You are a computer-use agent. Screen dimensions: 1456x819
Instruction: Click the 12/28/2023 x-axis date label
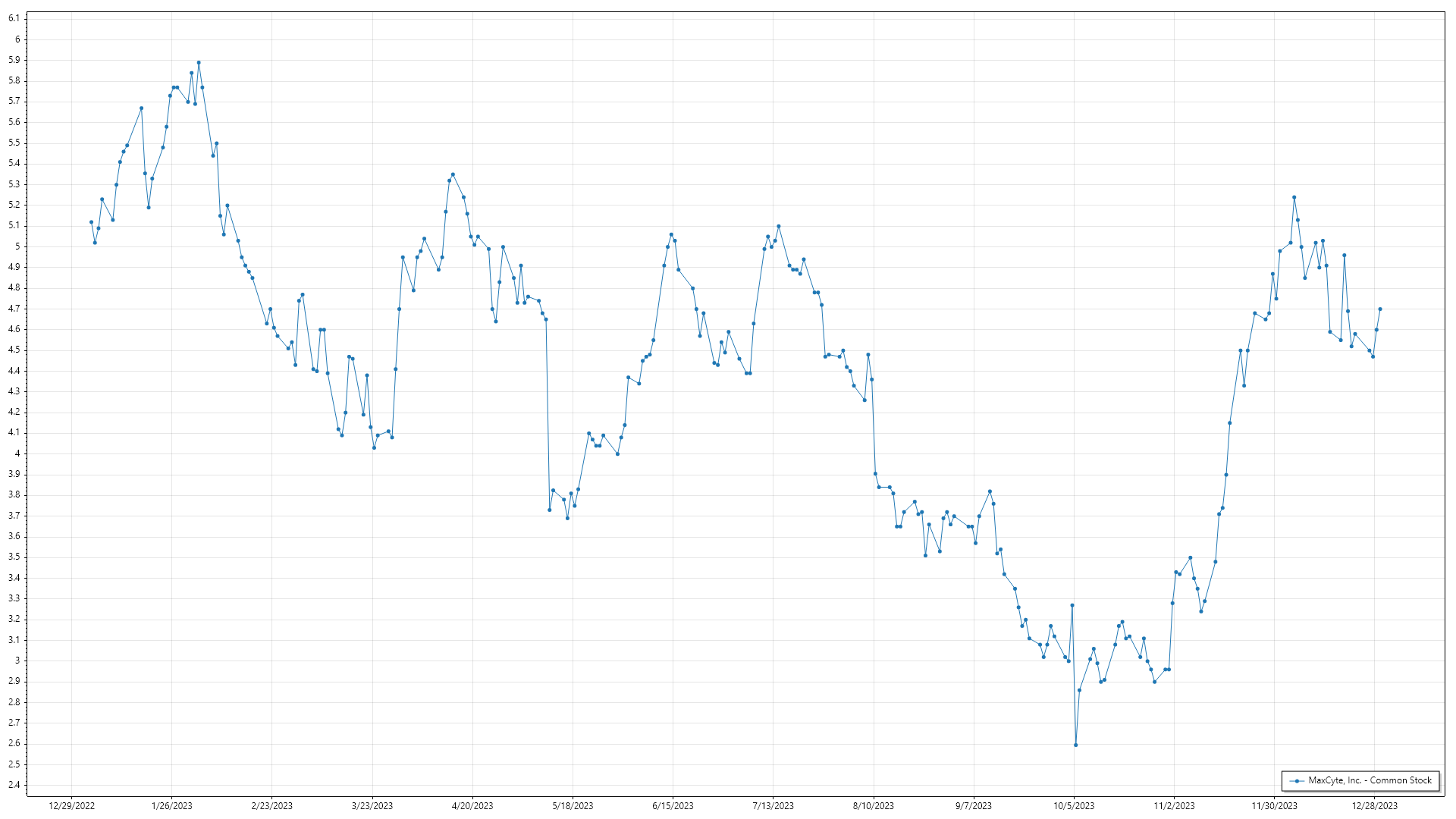point(1374,806)
